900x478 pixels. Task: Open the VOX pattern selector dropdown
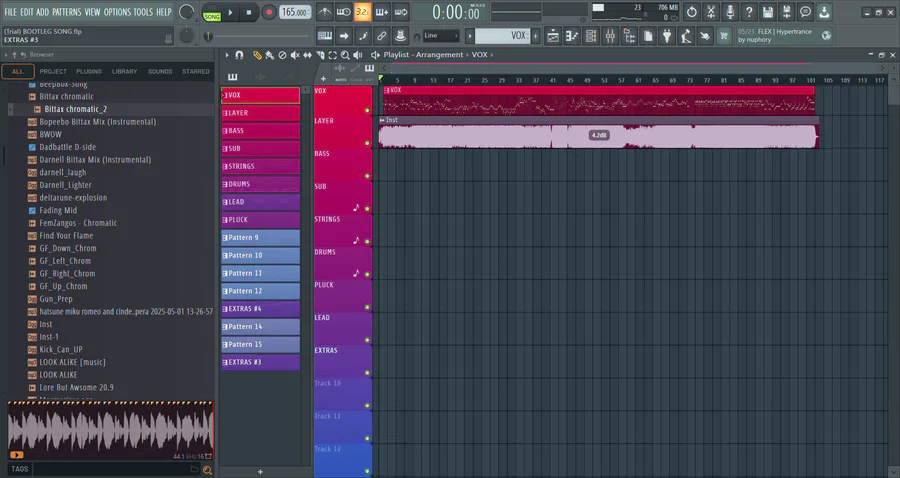tap(502, 36)
